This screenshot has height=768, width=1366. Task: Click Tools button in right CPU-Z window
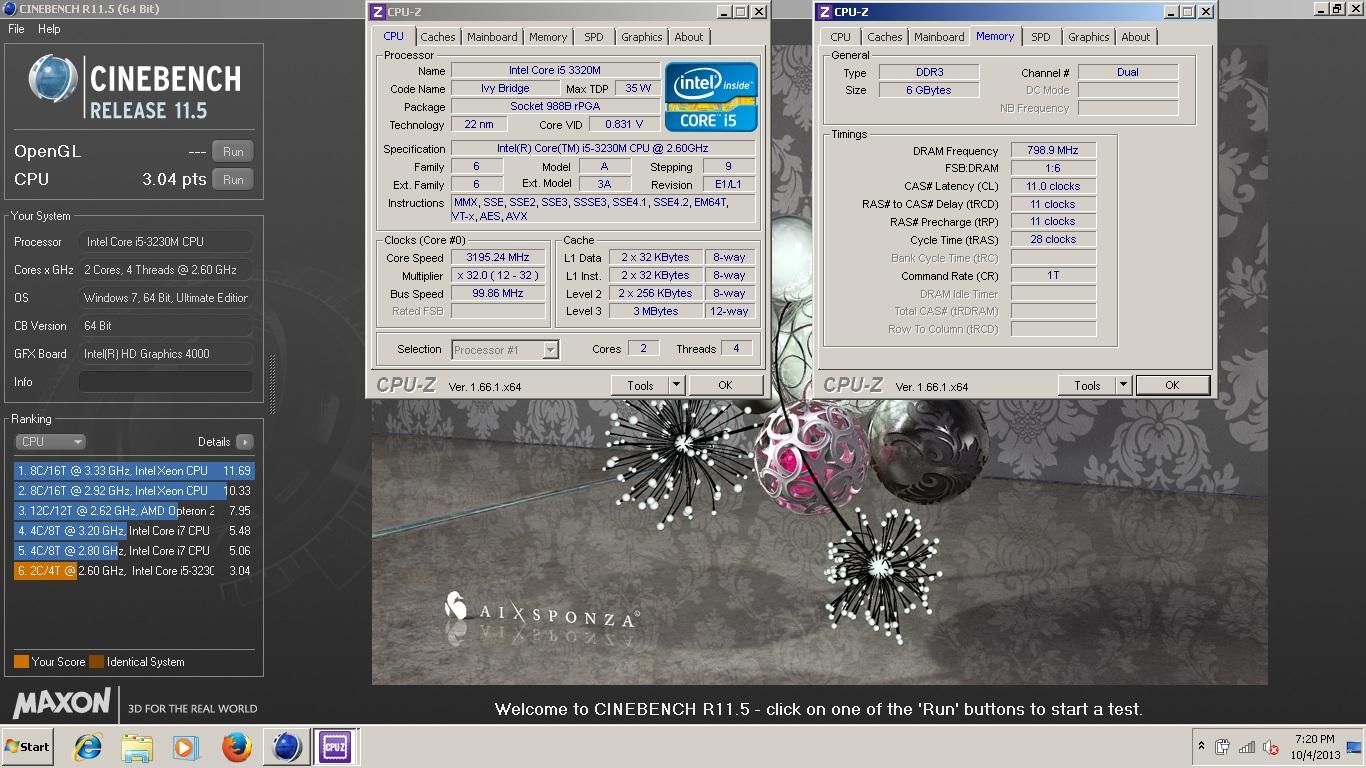1087,385
